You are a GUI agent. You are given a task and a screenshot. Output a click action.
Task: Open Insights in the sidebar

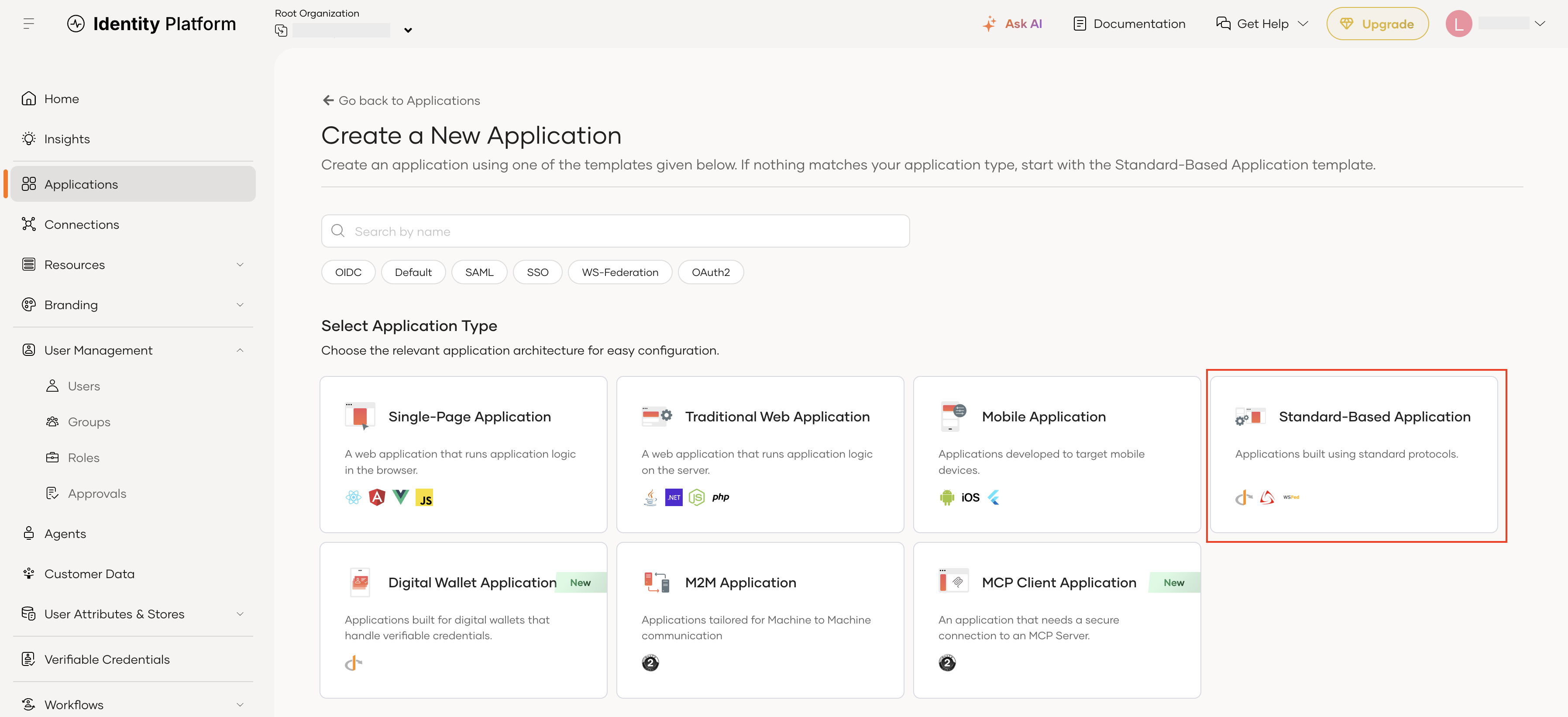pos(133,139)
